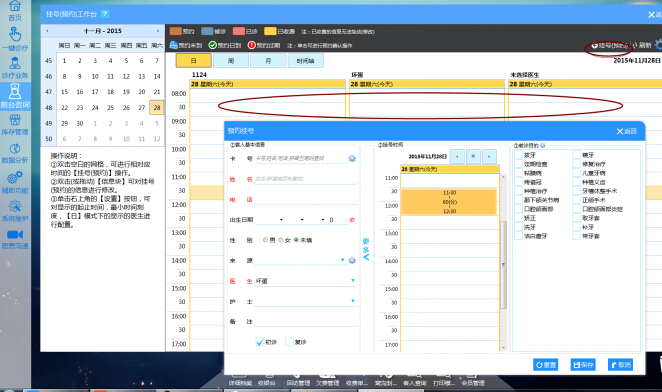Viewport: 662px width, 392px height.
Task: Click the dialog schedule vertical scrollbar
Action: [x=503, y=264]
